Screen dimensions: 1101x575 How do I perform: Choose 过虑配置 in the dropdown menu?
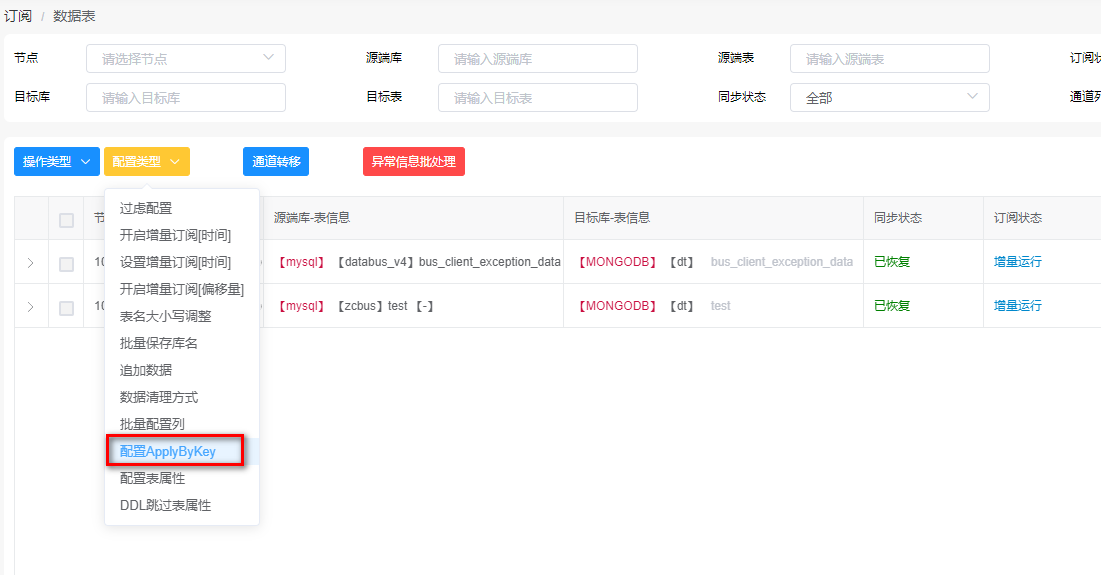pyautogui.click(x=146, y=208)
